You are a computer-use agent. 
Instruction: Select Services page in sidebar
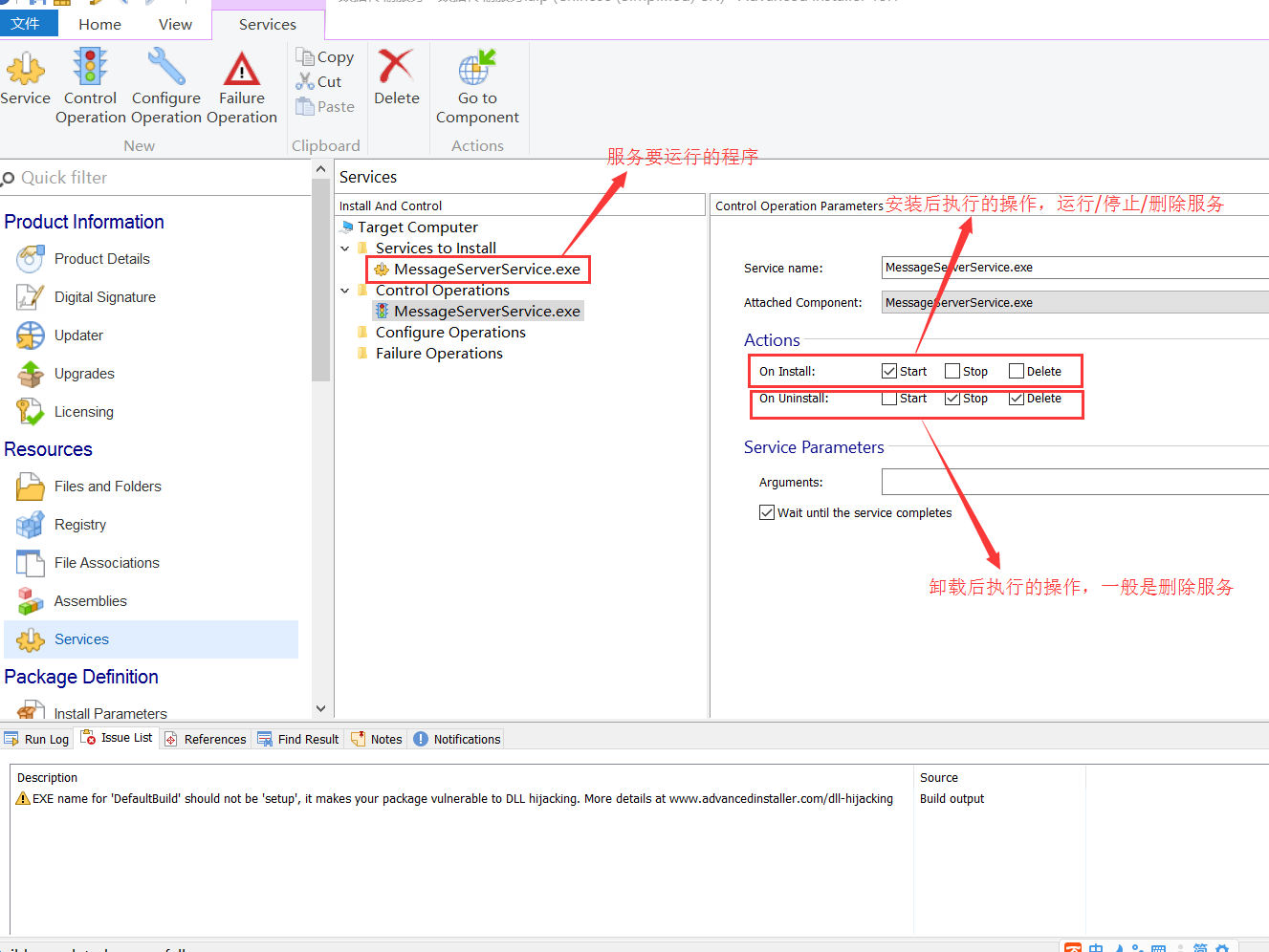(151, 639)
